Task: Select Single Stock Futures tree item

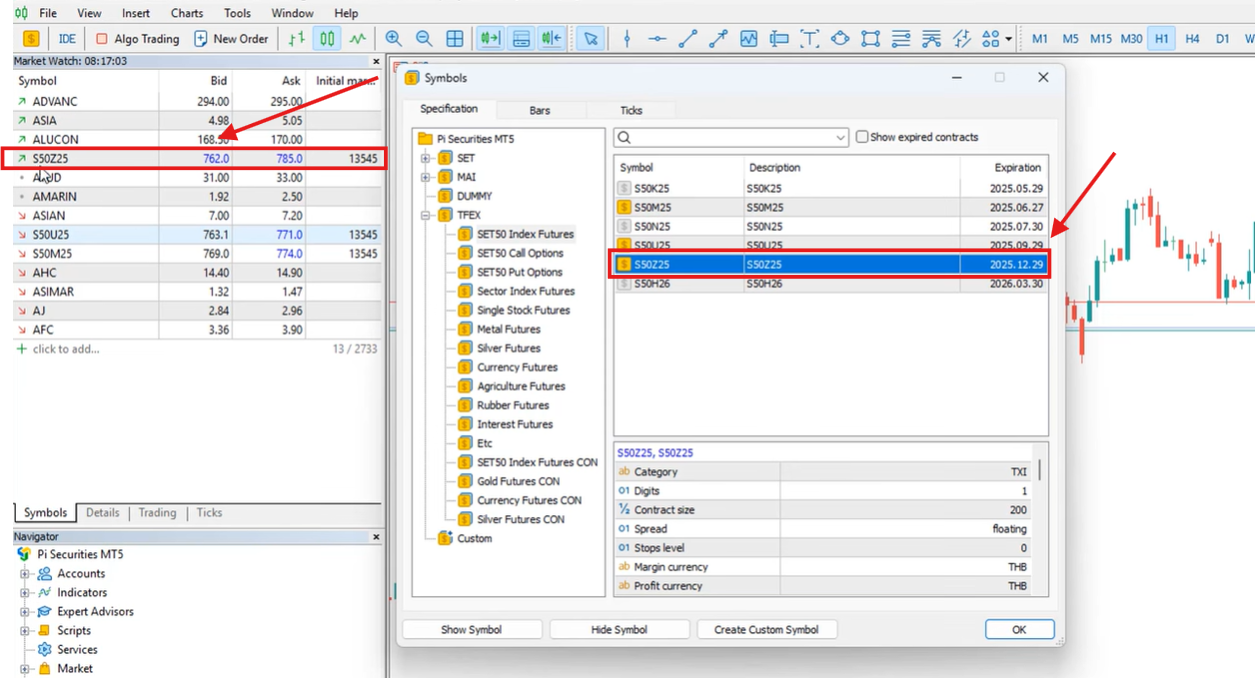Action: (523, 310)
